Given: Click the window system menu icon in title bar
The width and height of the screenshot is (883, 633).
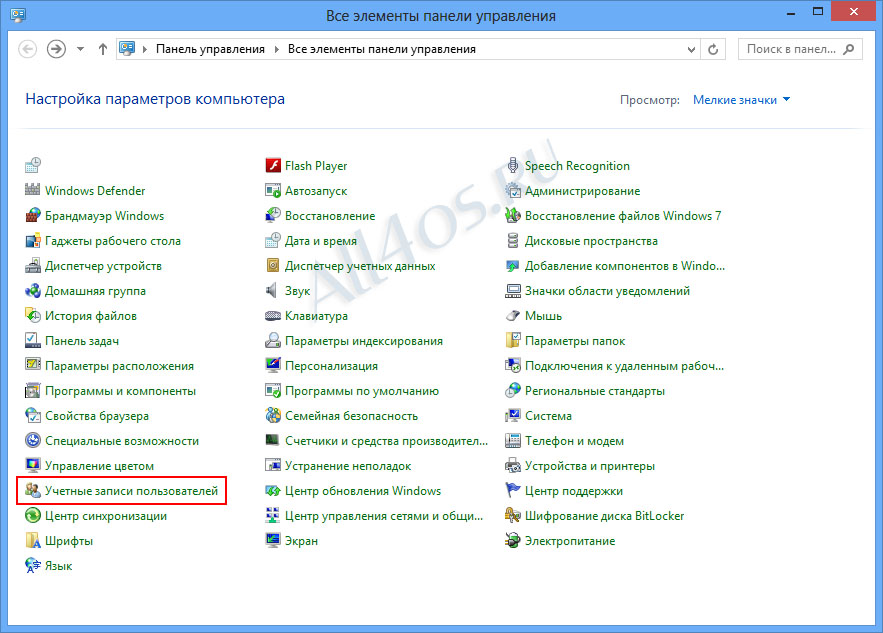Looking at the screenshot, I should click(18, 15).
